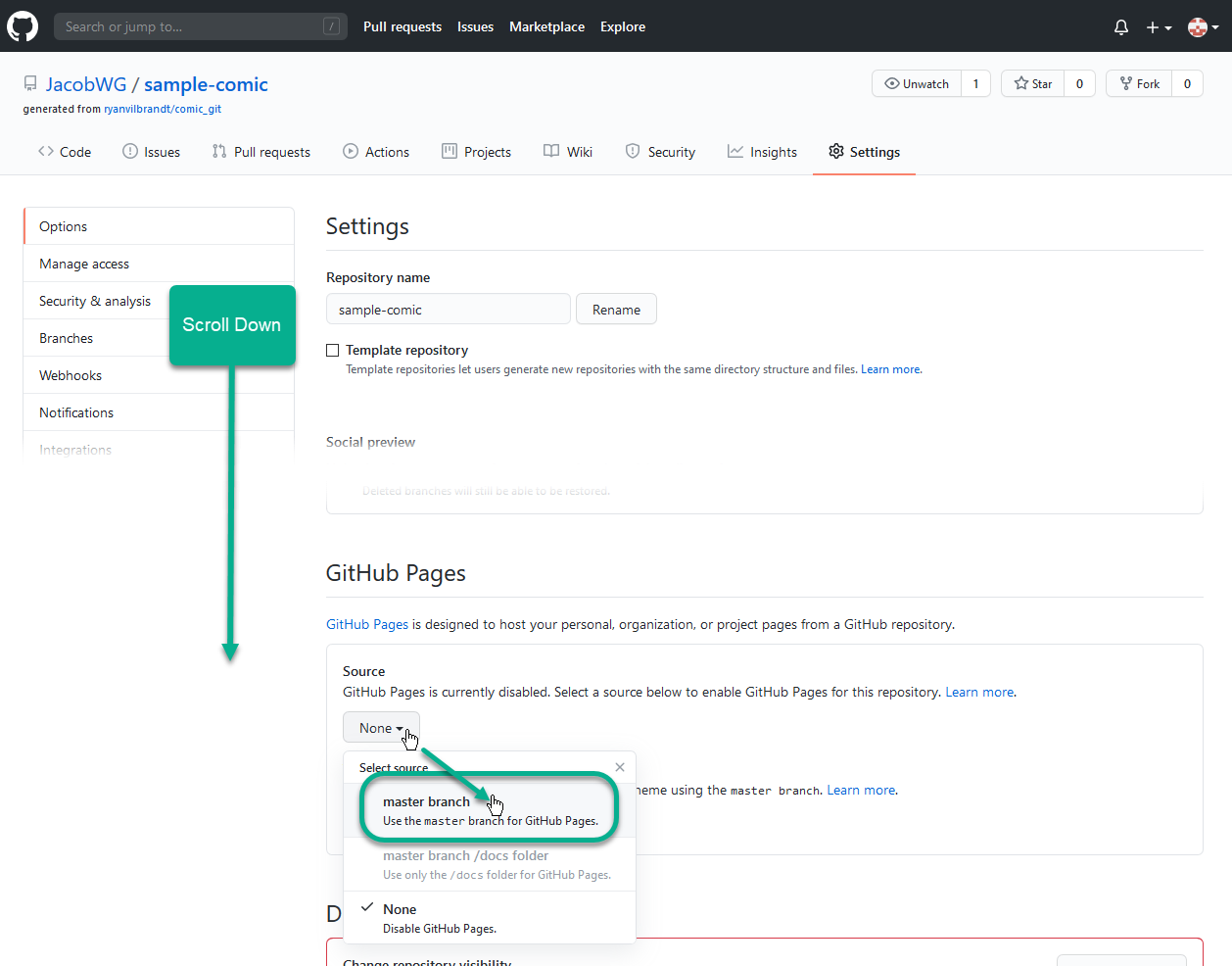
Task: Choose master branch as Pages source
Action: pos(490,810)
